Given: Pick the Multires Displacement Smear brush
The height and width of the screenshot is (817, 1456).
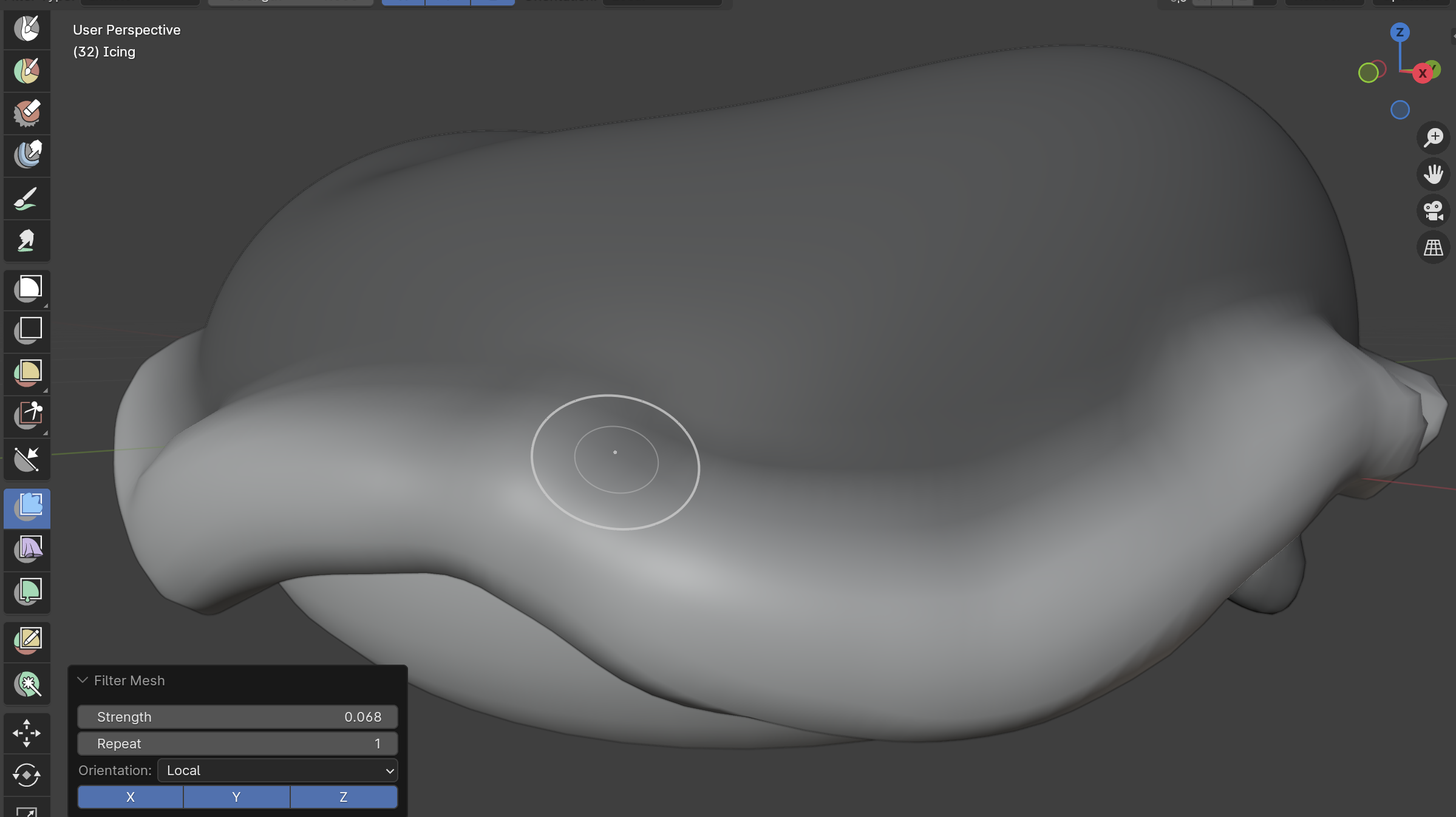Looking at the screenshot, I should [x=27, y=155].
